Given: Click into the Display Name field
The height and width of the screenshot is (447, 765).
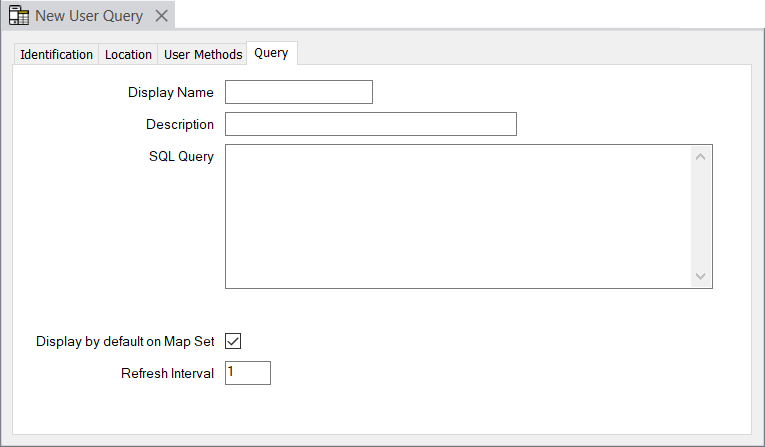Looking at the screenshot, I should (x=298, y=93).
